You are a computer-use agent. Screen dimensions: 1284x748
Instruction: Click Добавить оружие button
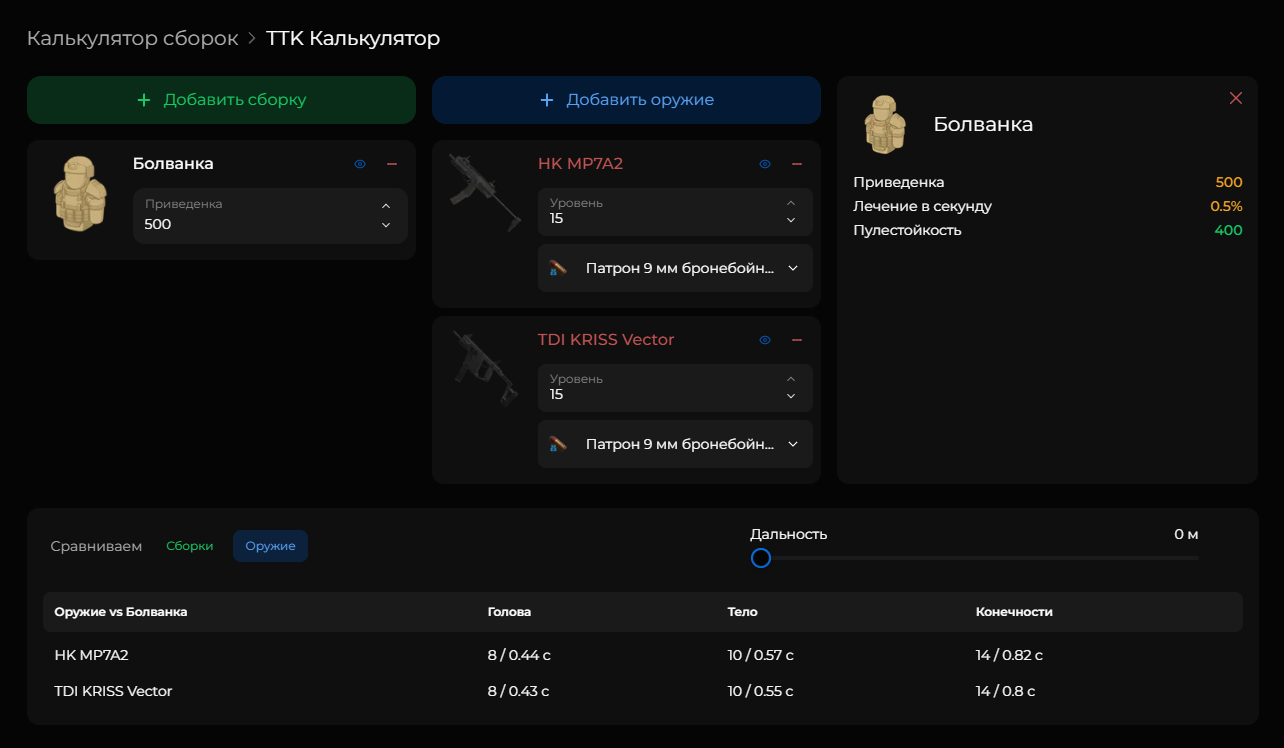[x=626, y=100]
